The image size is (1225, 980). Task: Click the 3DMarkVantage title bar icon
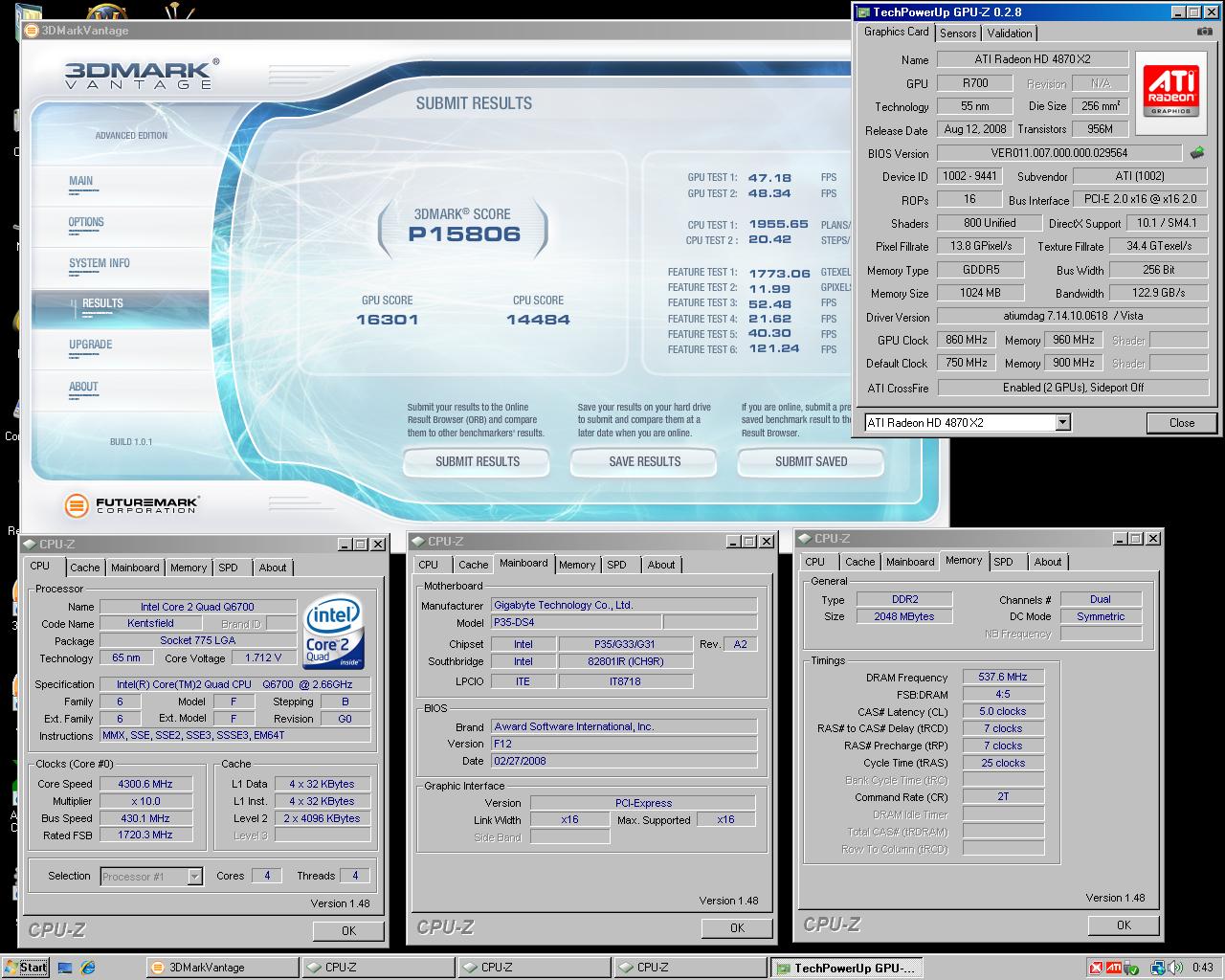[32, 31]
